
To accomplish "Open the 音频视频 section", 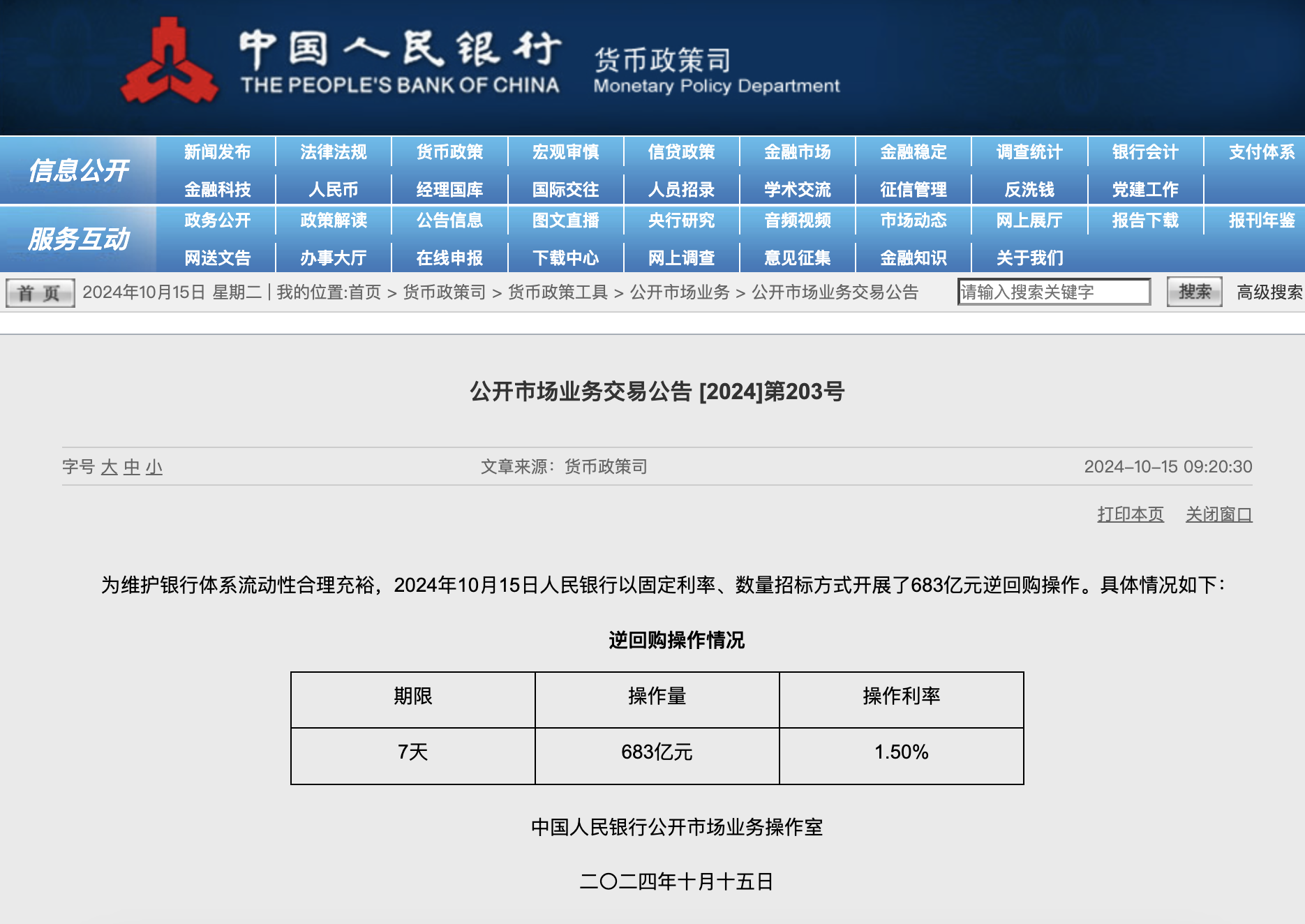I will click(x=797, y=221).
